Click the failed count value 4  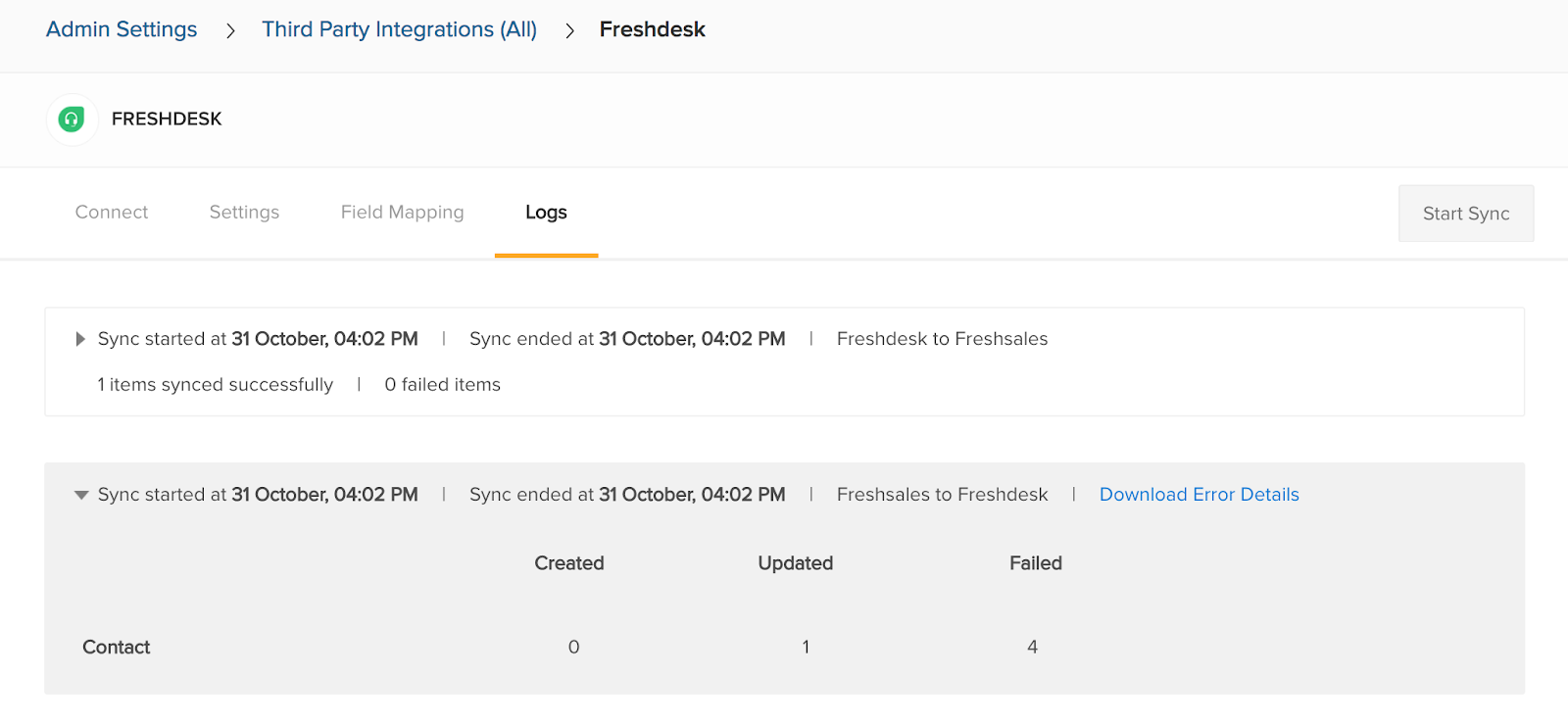coord(1032,648)
